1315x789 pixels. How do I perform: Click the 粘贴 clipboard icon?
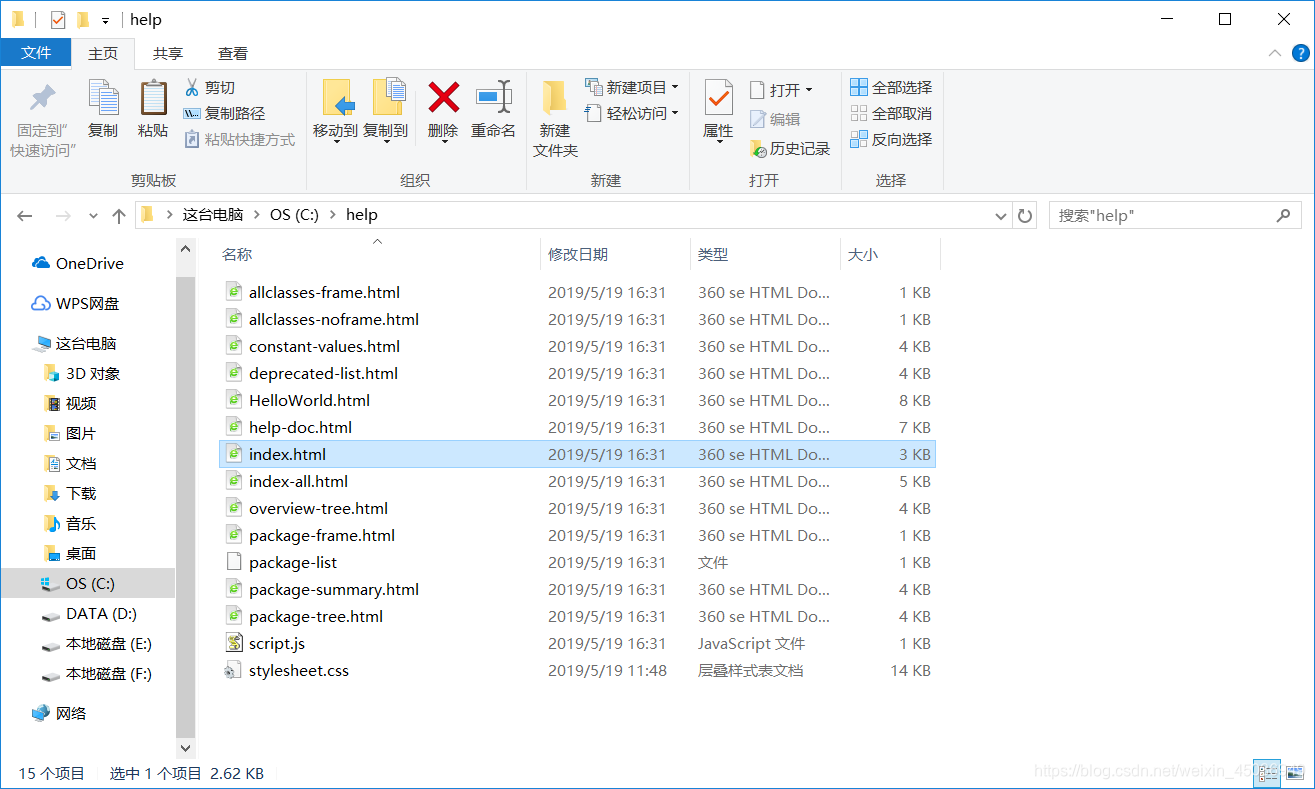pos(153,98)
